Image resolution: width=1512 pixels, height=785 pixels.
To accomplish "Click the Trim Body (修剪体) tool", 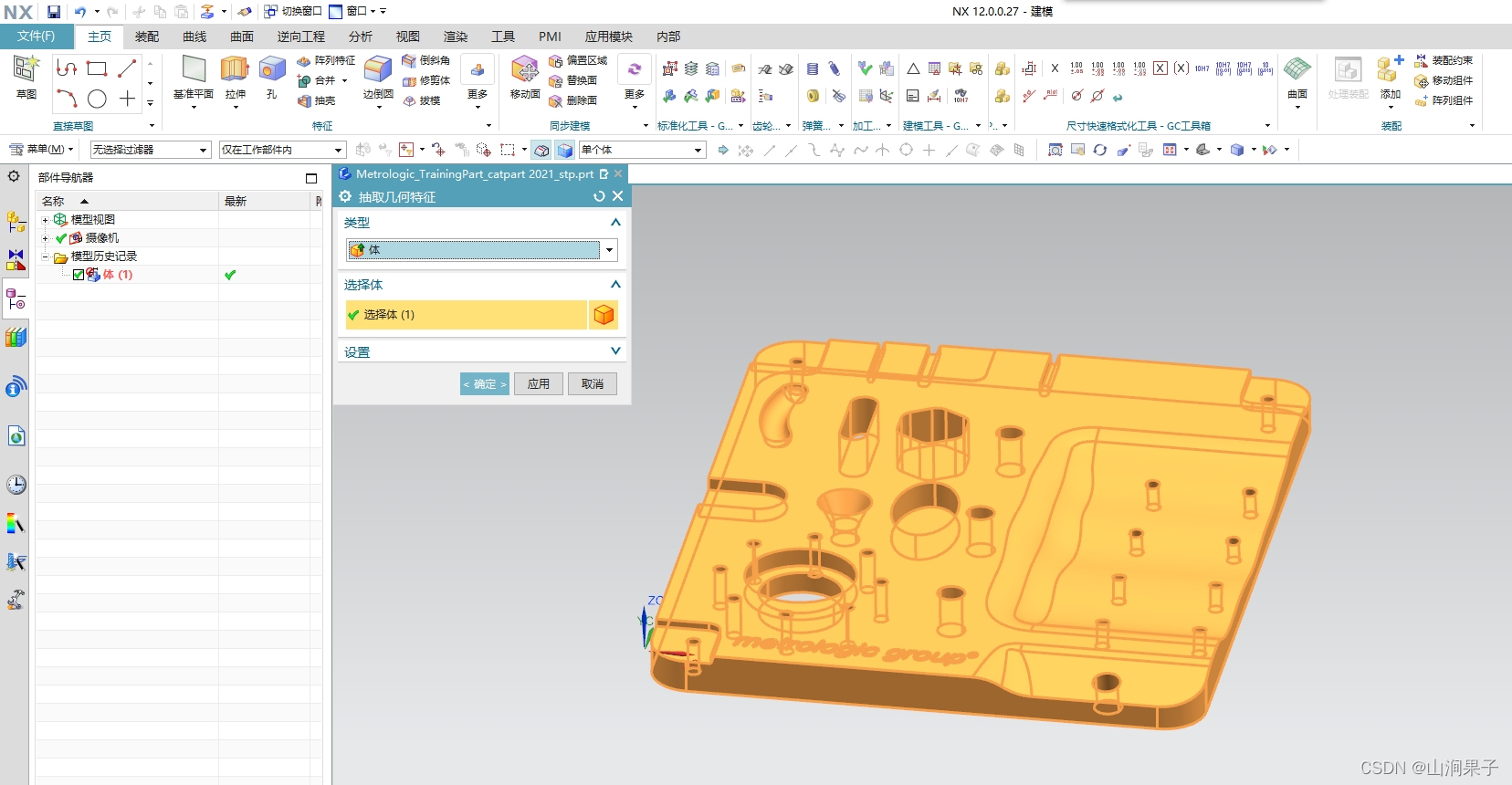I will tap(426, 80).
